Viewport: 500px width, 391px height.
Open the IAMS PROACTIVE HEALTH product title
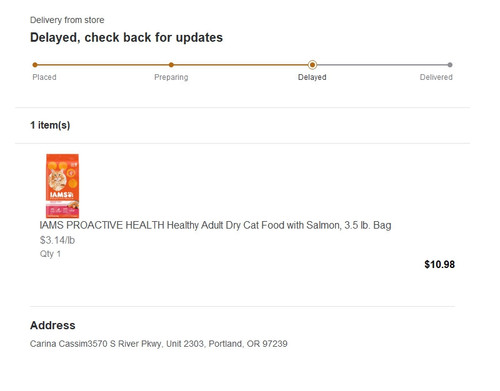click(x=215, y=225)
